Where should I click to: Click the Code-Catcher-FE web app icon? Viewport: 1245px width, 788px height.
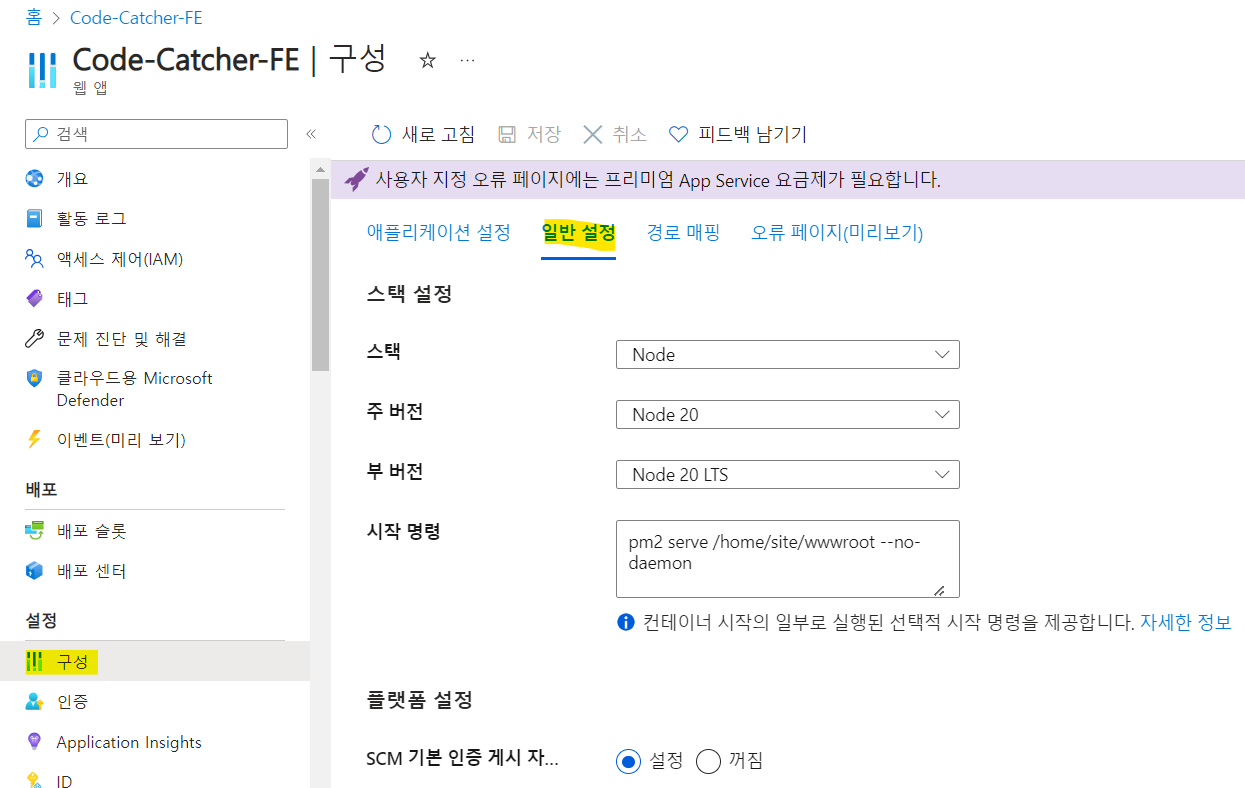[x=42, y=70]
